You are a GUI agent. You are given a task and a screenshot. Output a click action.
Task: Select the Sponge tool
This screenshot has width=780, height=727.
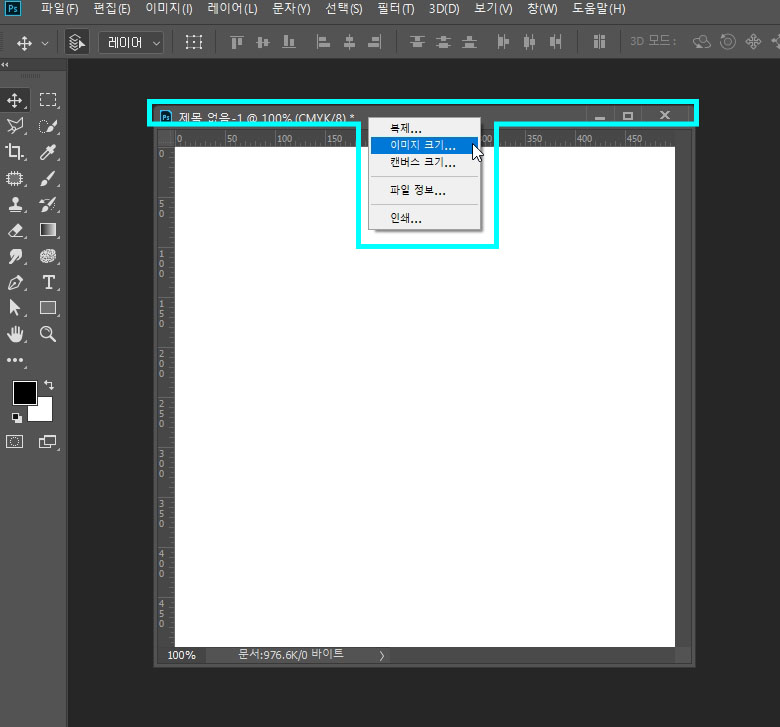48,256
